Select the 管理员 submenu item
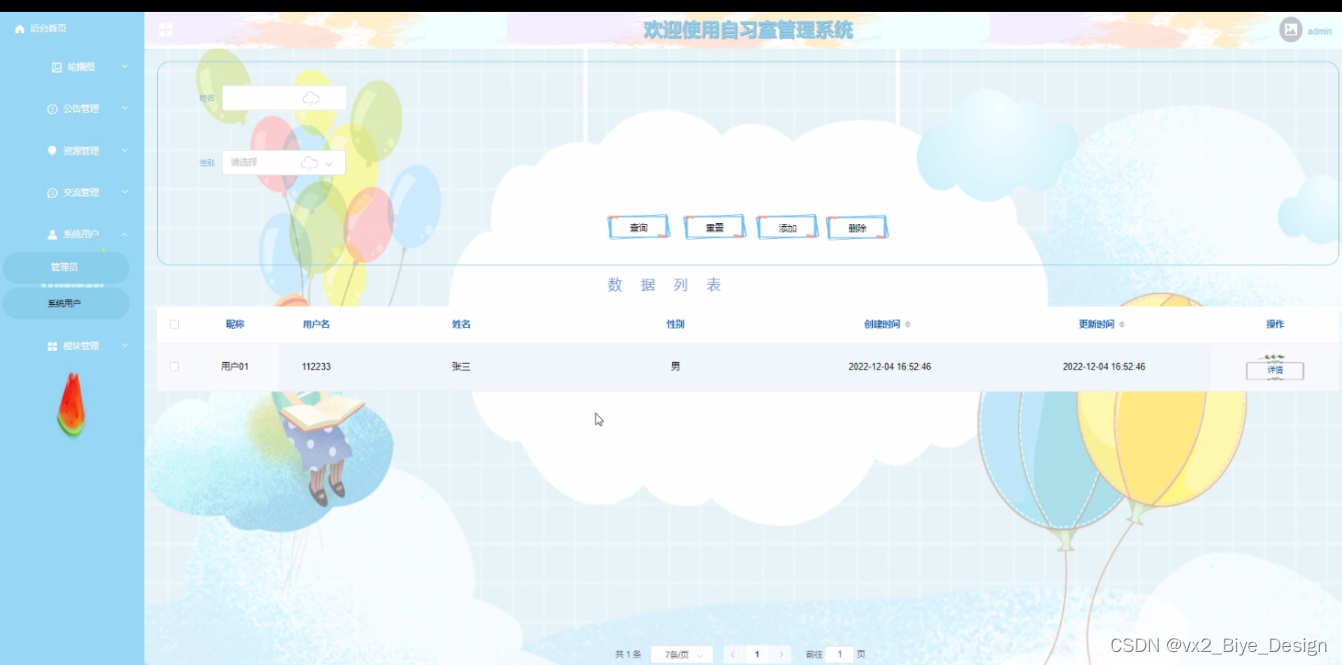 pos(65,267)
